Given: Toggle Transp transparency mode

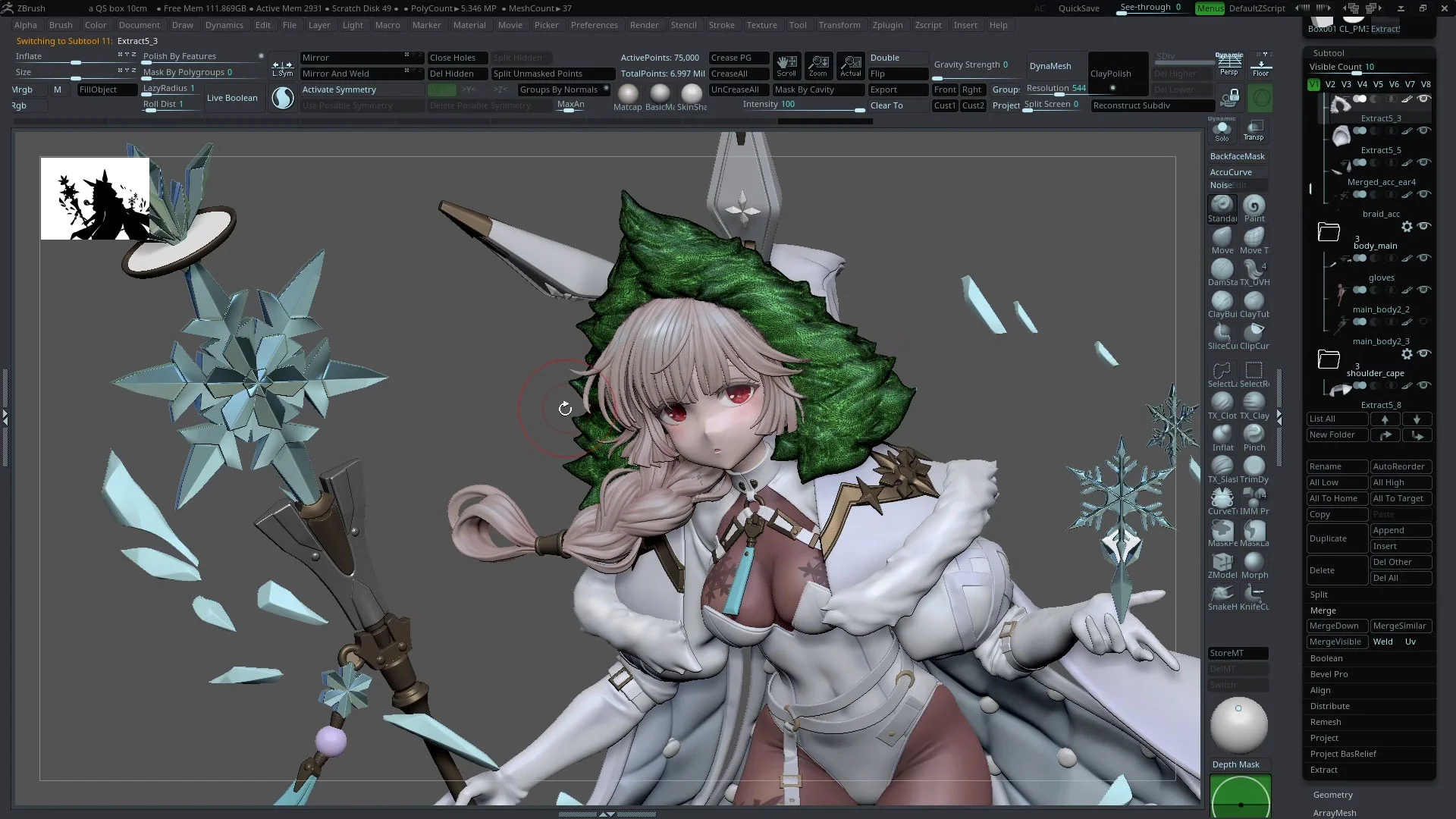Looking at the screenshot, I should pyautogui.click(x=1254, y=130).
